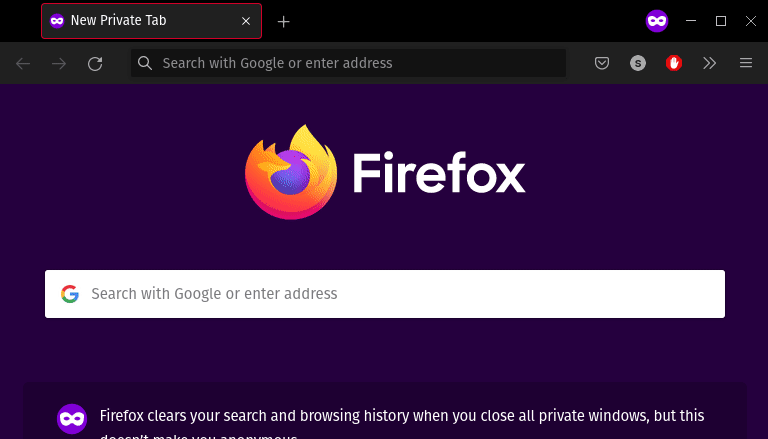This screenshot has height=439, width=768.
Task: Click the Firefox logo image
Action: tap(290, 172)
